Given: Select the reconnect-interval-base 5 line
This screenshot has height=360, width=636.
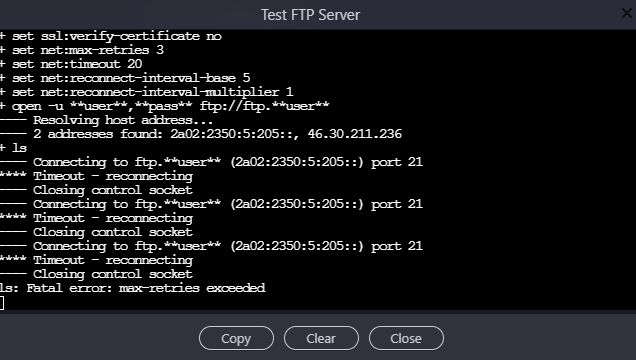Looking at the screenshot, I should [x=125, y=78].
